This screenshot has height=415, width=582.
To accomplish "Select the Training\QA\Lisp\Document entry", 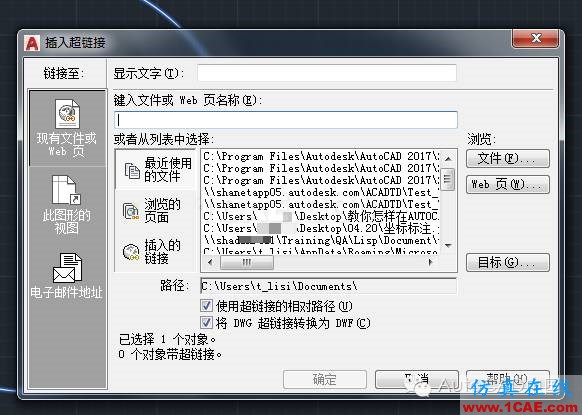I will [321, 240].
